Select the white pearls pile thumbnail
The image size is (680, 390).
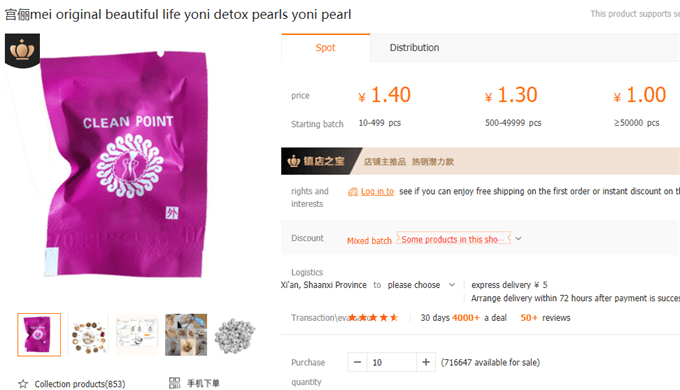pyautogui.click(x=235, y=336)
